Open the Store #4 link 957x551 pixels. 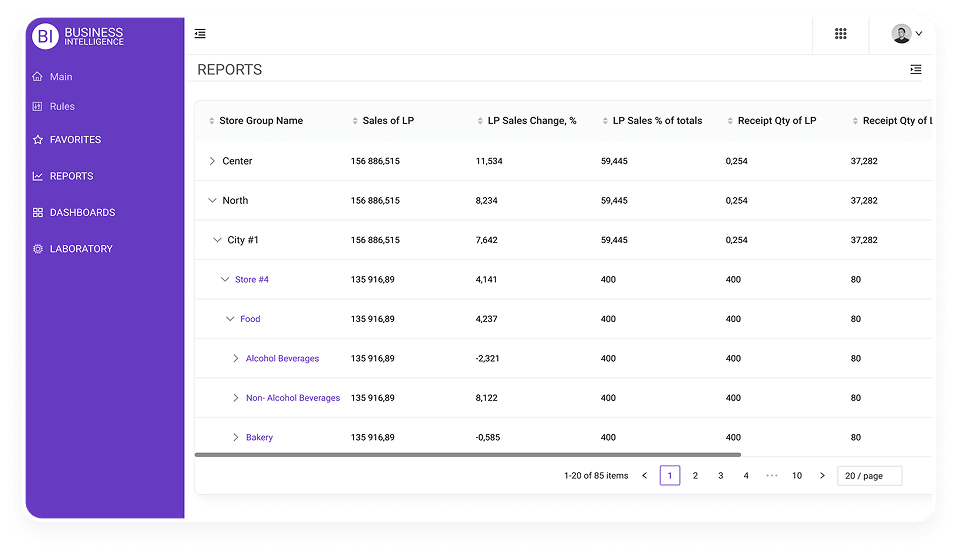pyautogui.click(x=251, y=279)
